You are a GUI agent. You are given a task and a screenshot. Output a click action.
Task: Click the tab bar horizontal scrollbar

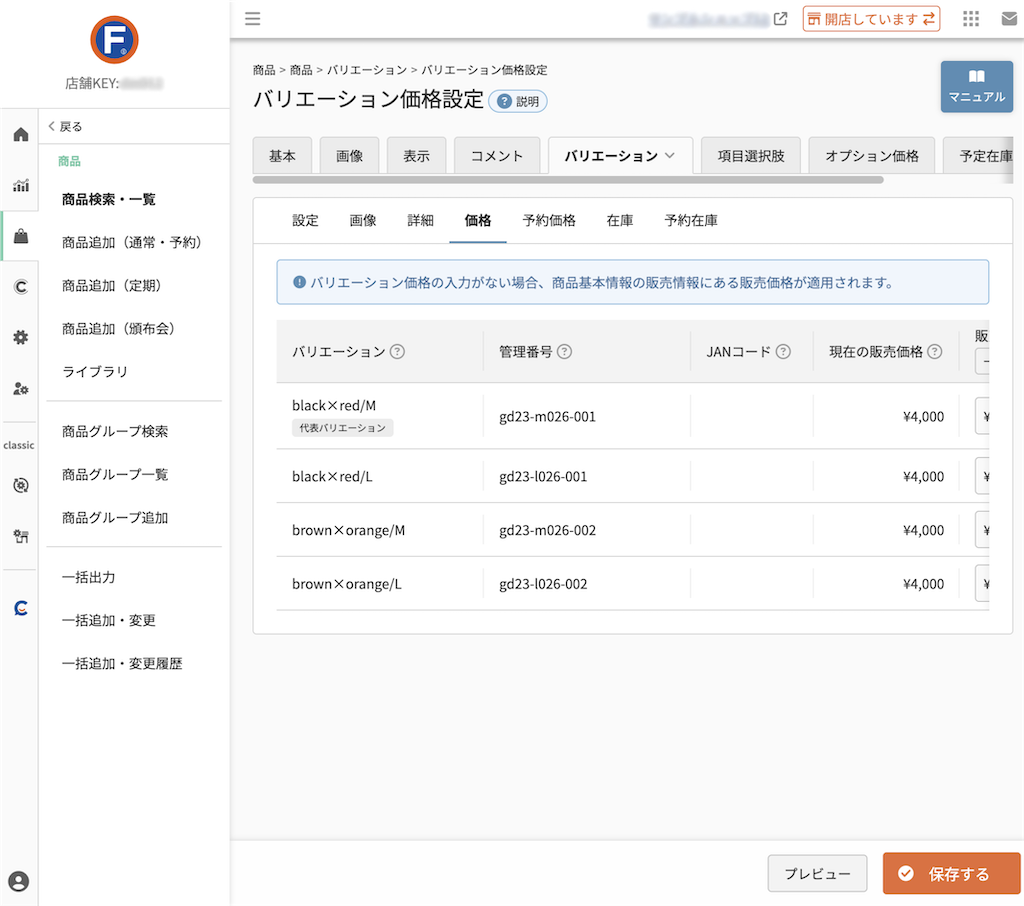[568, 180]
